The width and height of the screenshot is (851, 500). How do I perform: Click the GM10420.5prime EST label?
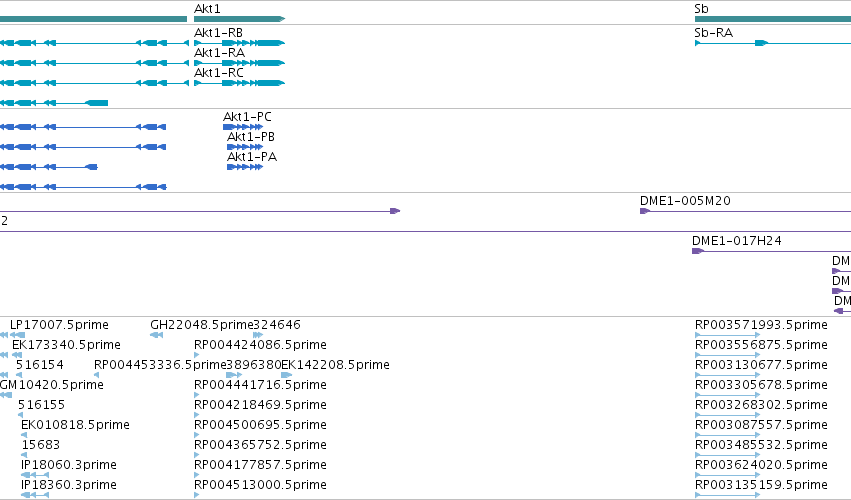tap(52, 385)
